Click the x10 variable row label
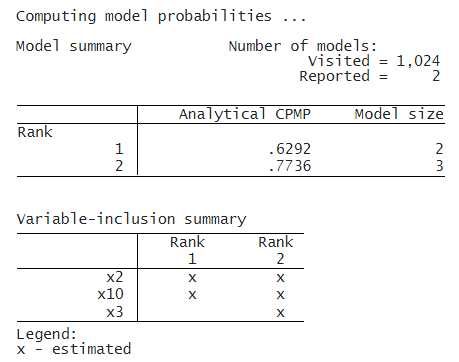 110,294
